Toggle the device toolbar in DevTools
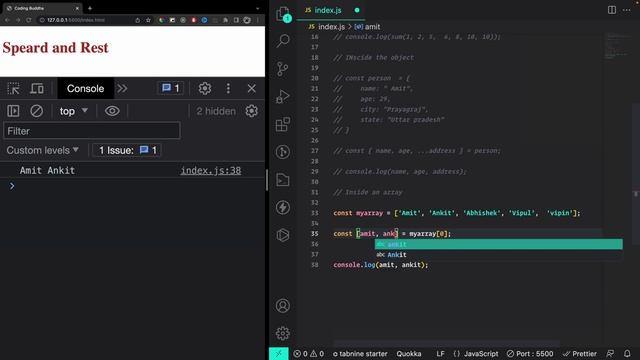Image resolution: width=640 pixels, height=360 pixels. point(37,89)
